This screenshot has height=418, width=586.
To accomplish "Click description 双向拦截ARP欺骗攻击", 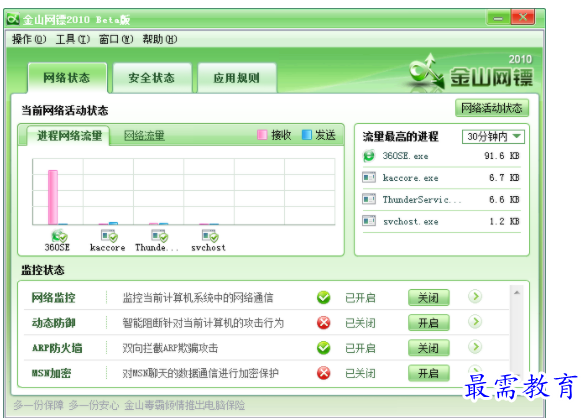I will click(170, 348).
